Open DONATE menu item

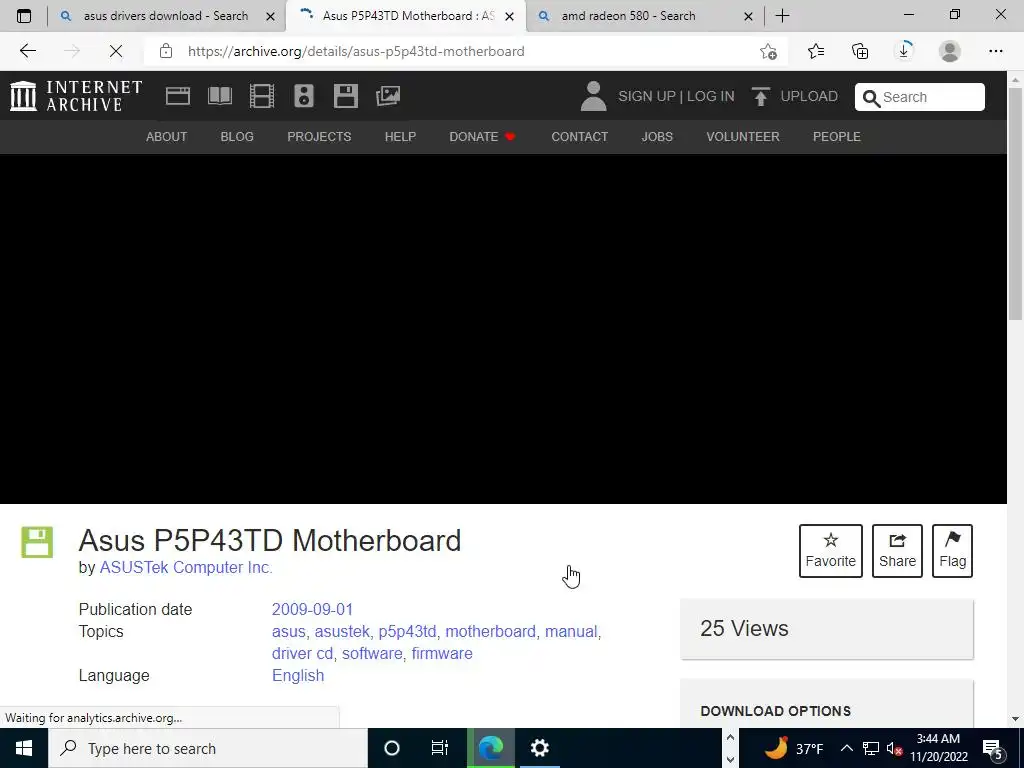tap(482, 136)
